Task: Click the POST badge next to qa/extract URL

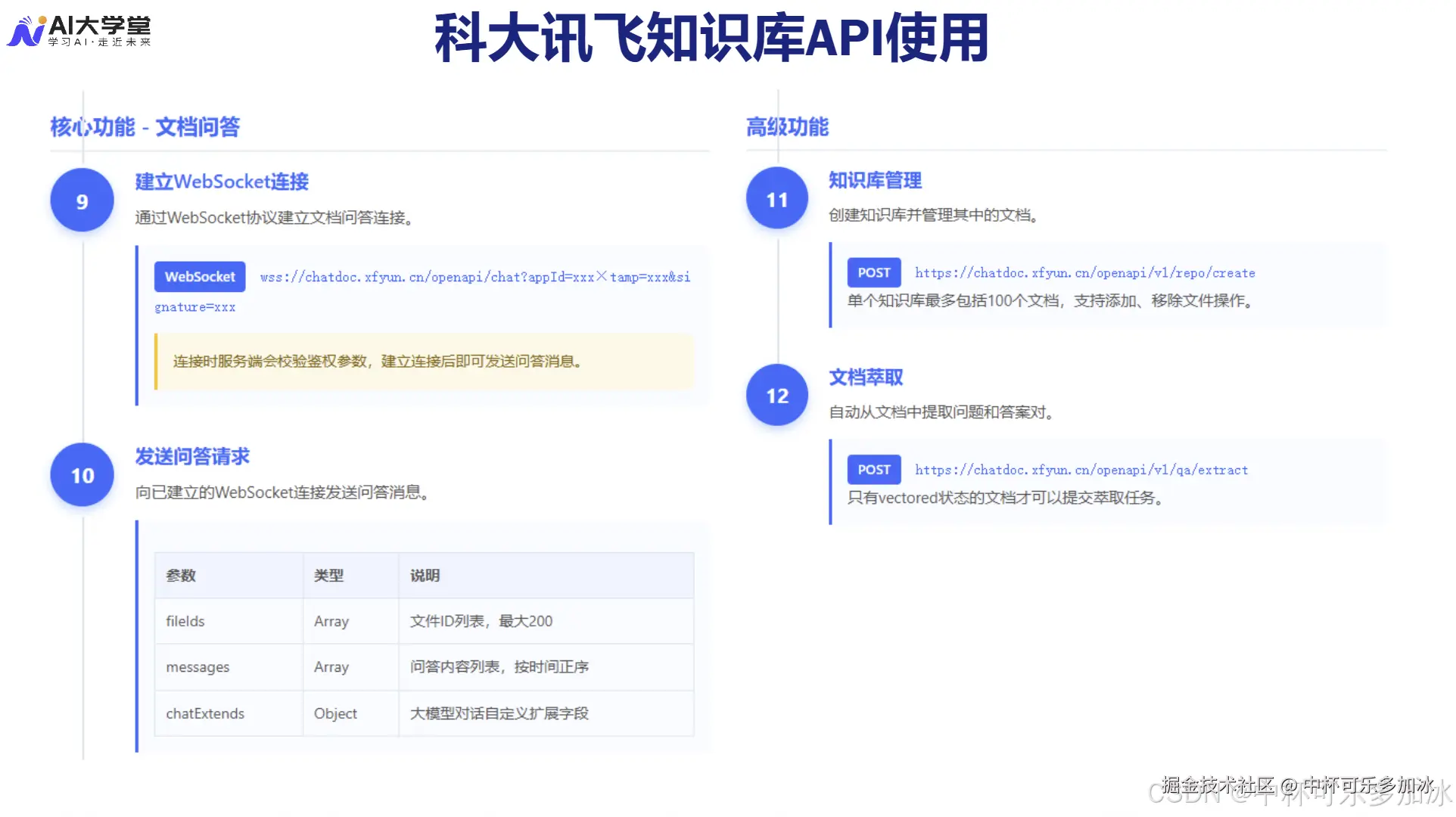Action: tap(873, 469)
